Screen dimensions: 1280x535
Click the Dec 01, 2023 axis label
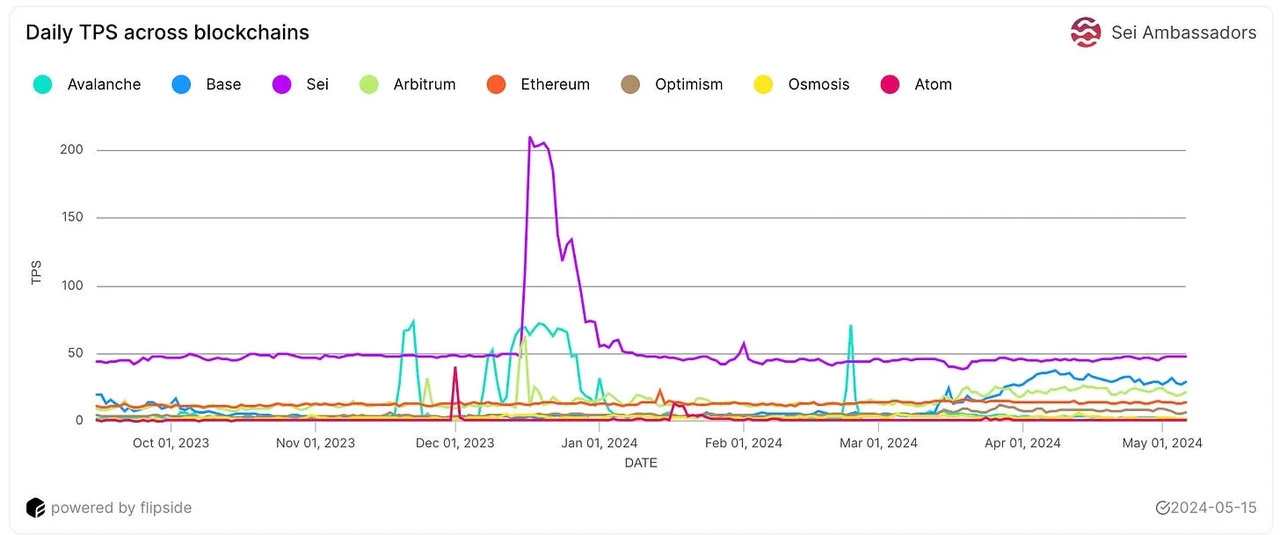click(x=455, y=442)
